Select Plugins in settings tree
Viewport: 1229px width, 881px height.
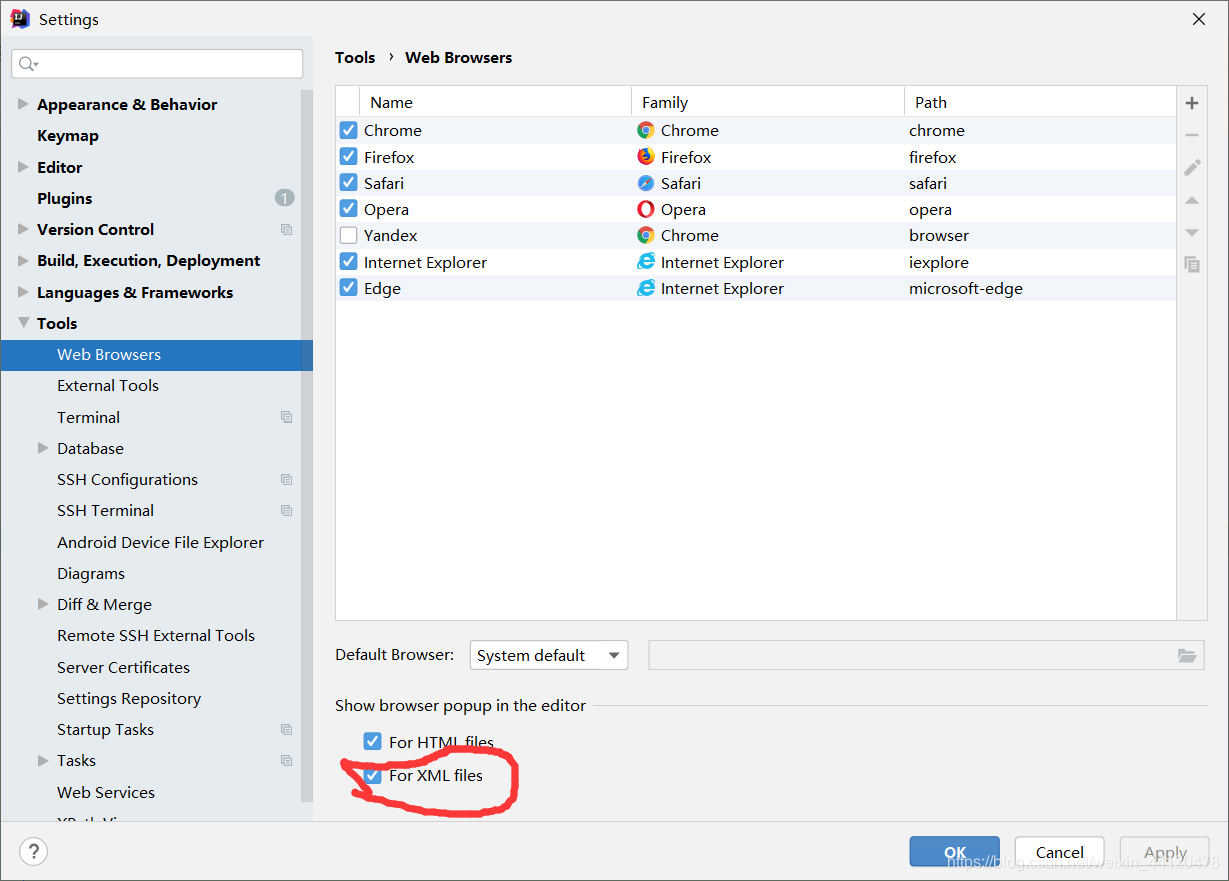[x=65, y=198]
